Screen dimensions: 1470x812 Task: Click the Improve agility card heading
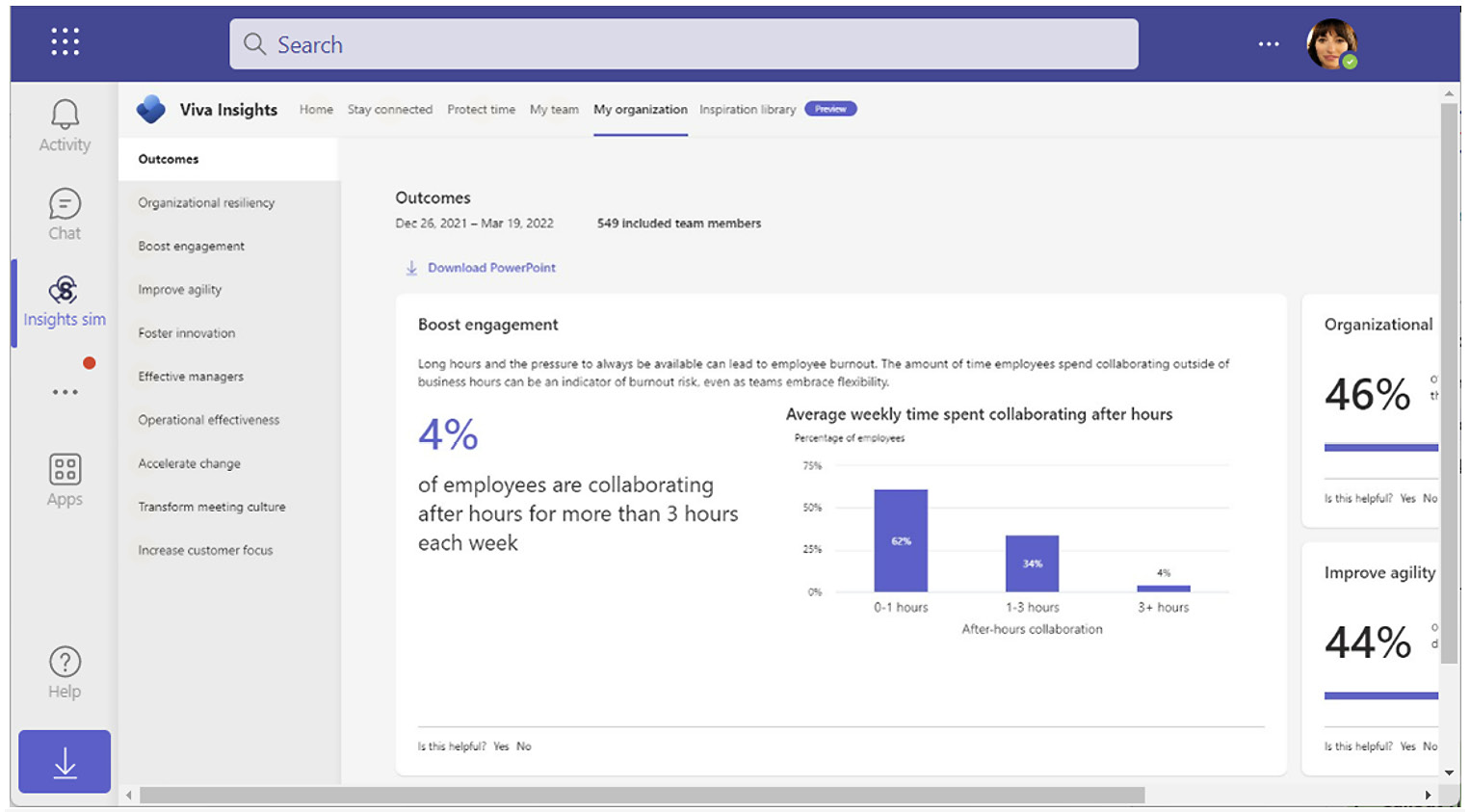pos(1379,572)
